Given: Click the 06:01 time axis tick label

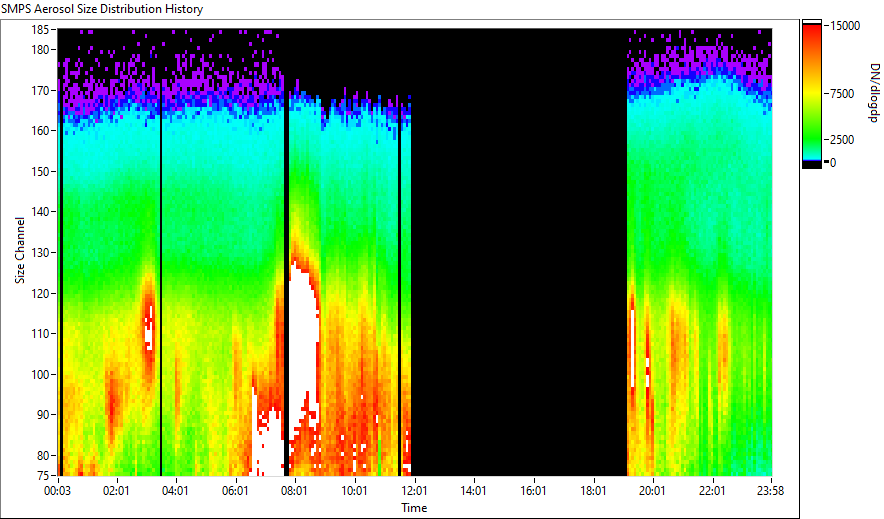Looking at the screenshot, I should [x=235, y=491].
